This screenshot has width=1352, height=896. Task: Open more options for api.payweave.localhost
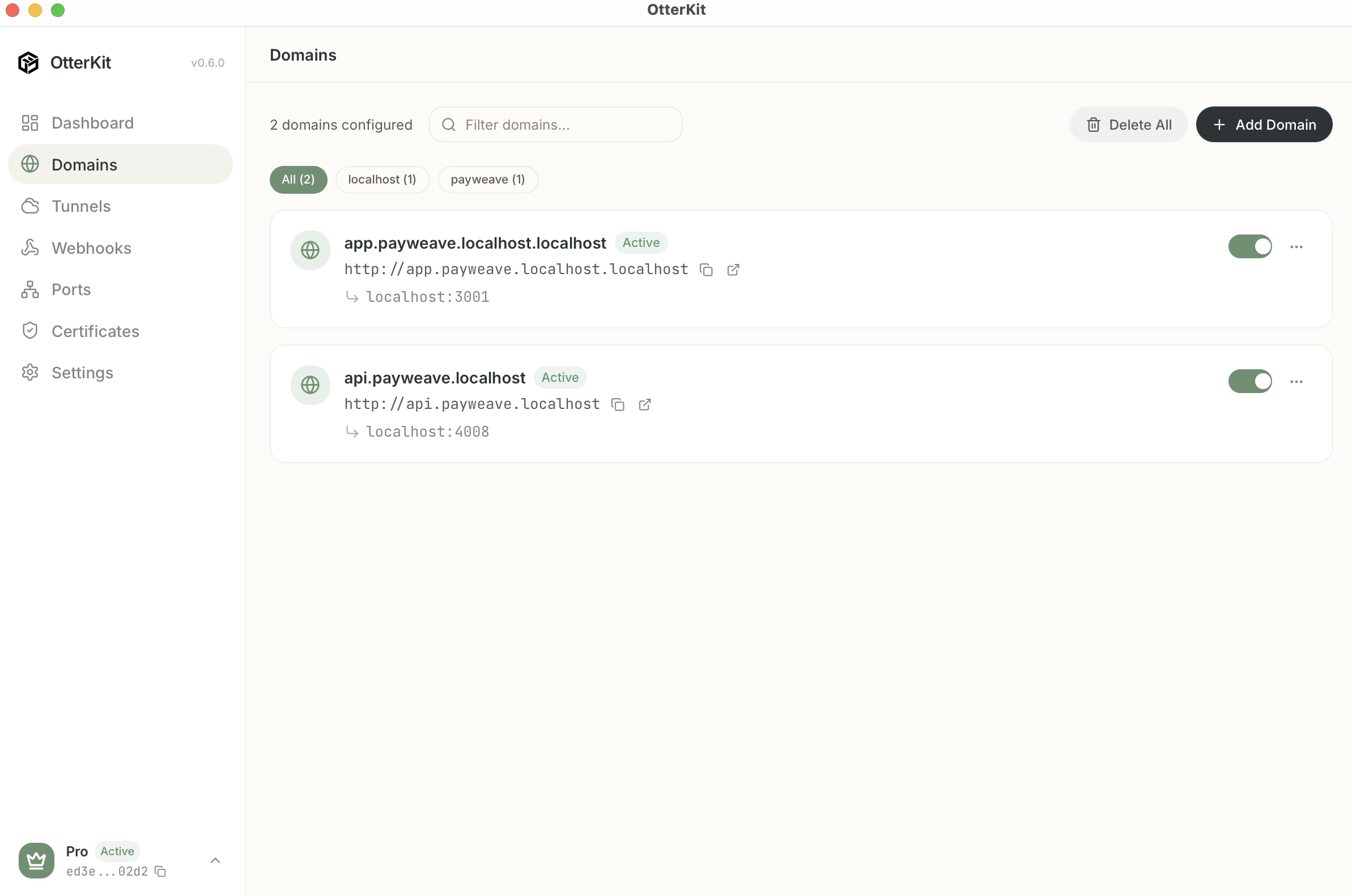point(1296,382)
